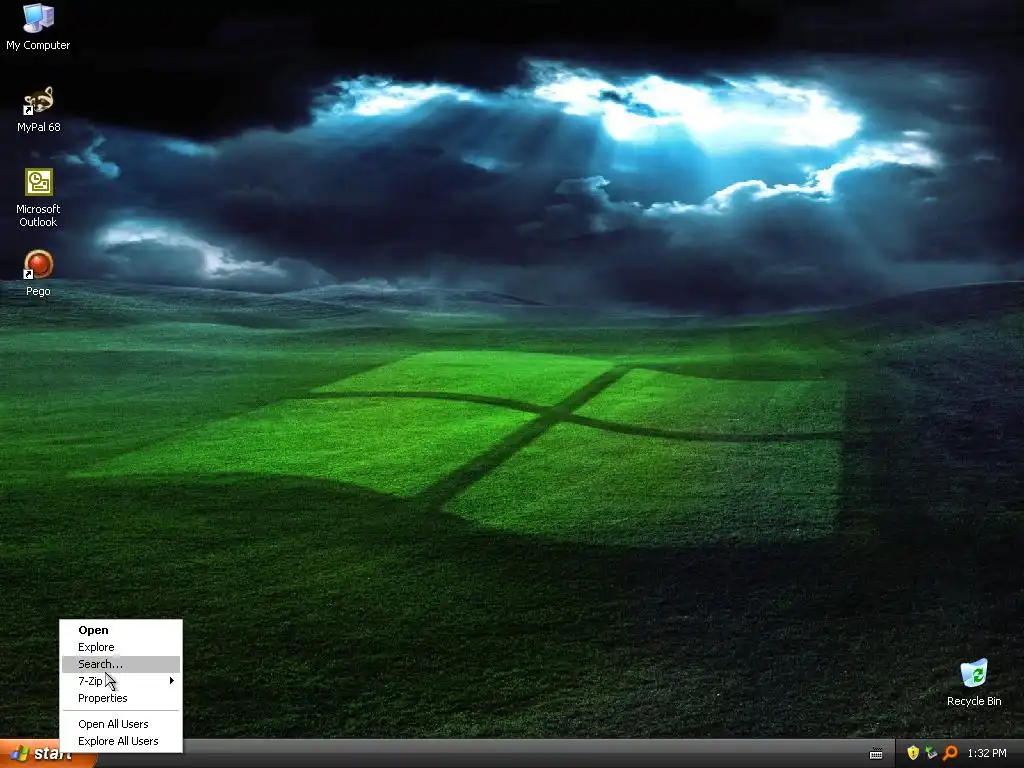Select the Recycle Bin icon
The height and width of the screenshot is (768, 1024).
974,682
